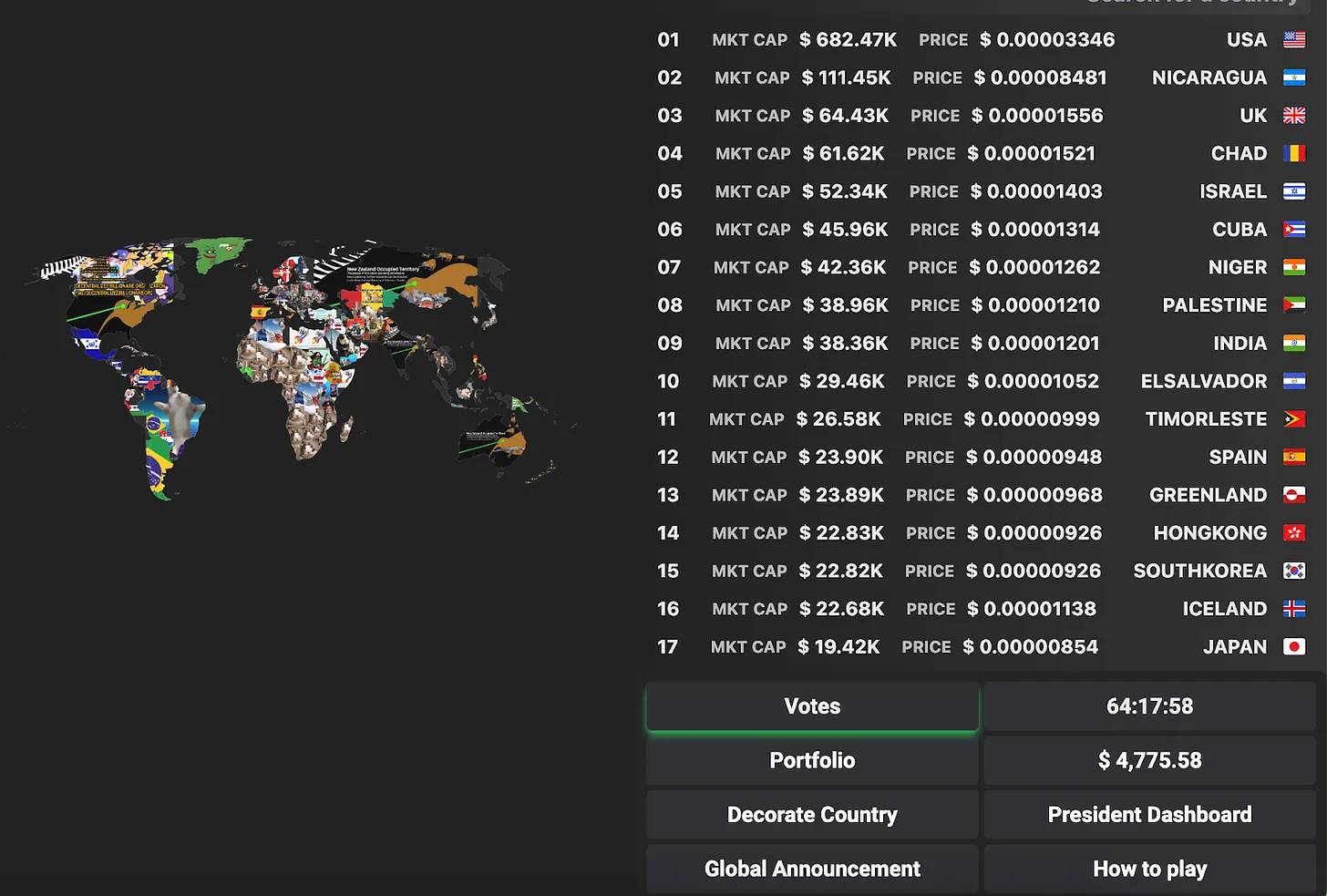Click the Cuba flag icon
1327x896 pixels.
click(1293, 230)
